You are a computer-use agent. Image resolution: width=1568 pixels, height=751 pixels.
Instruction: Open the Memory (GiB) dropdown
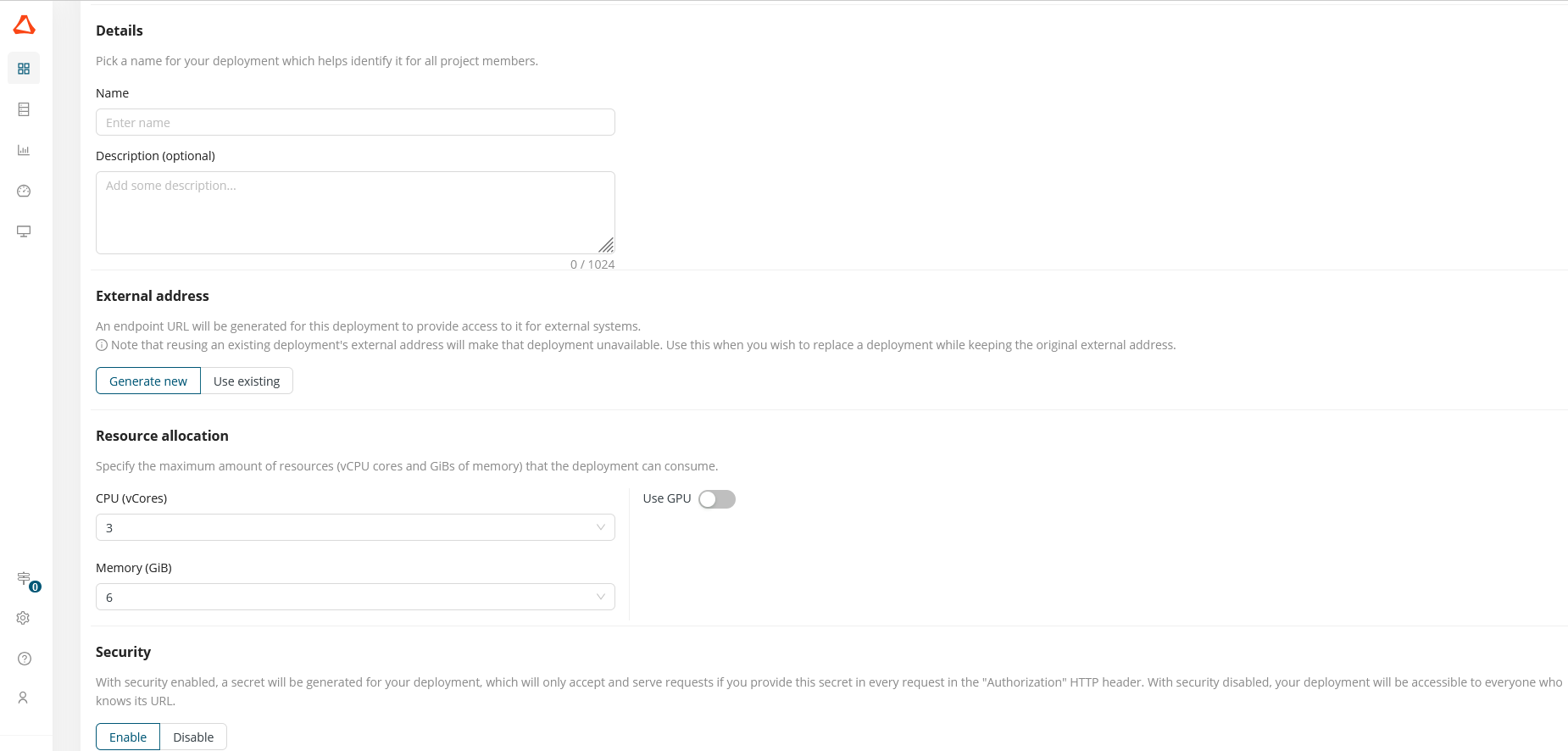pyautogui.click(x=355, y=597)
